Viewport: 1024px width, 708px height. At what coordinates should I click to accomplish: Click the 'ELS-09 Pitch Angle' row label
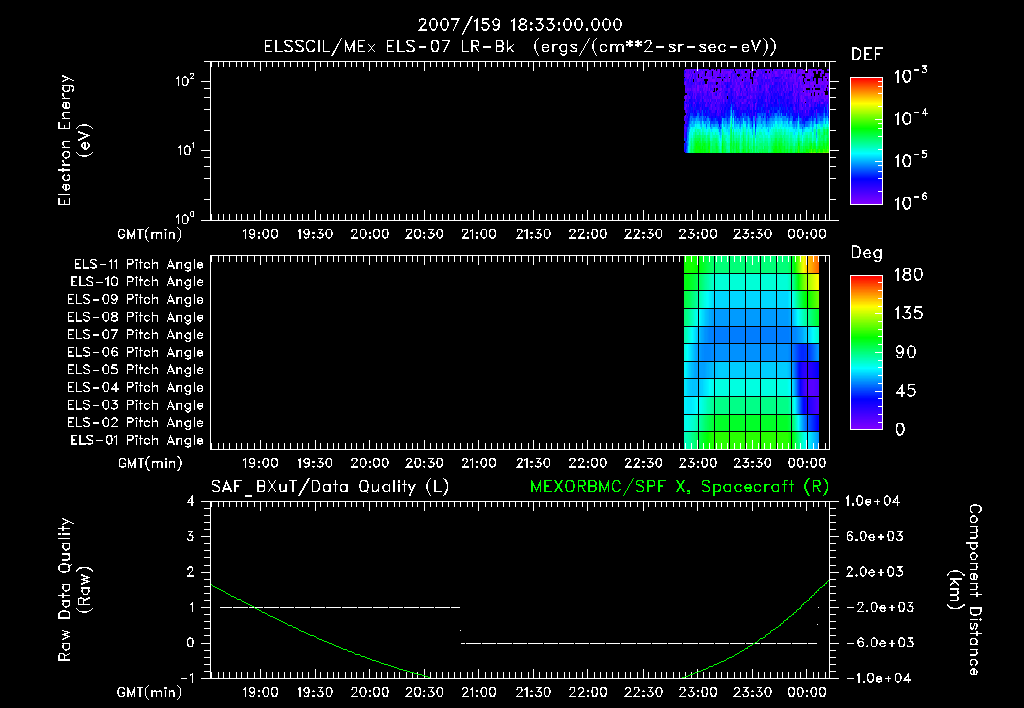[136, 300]
